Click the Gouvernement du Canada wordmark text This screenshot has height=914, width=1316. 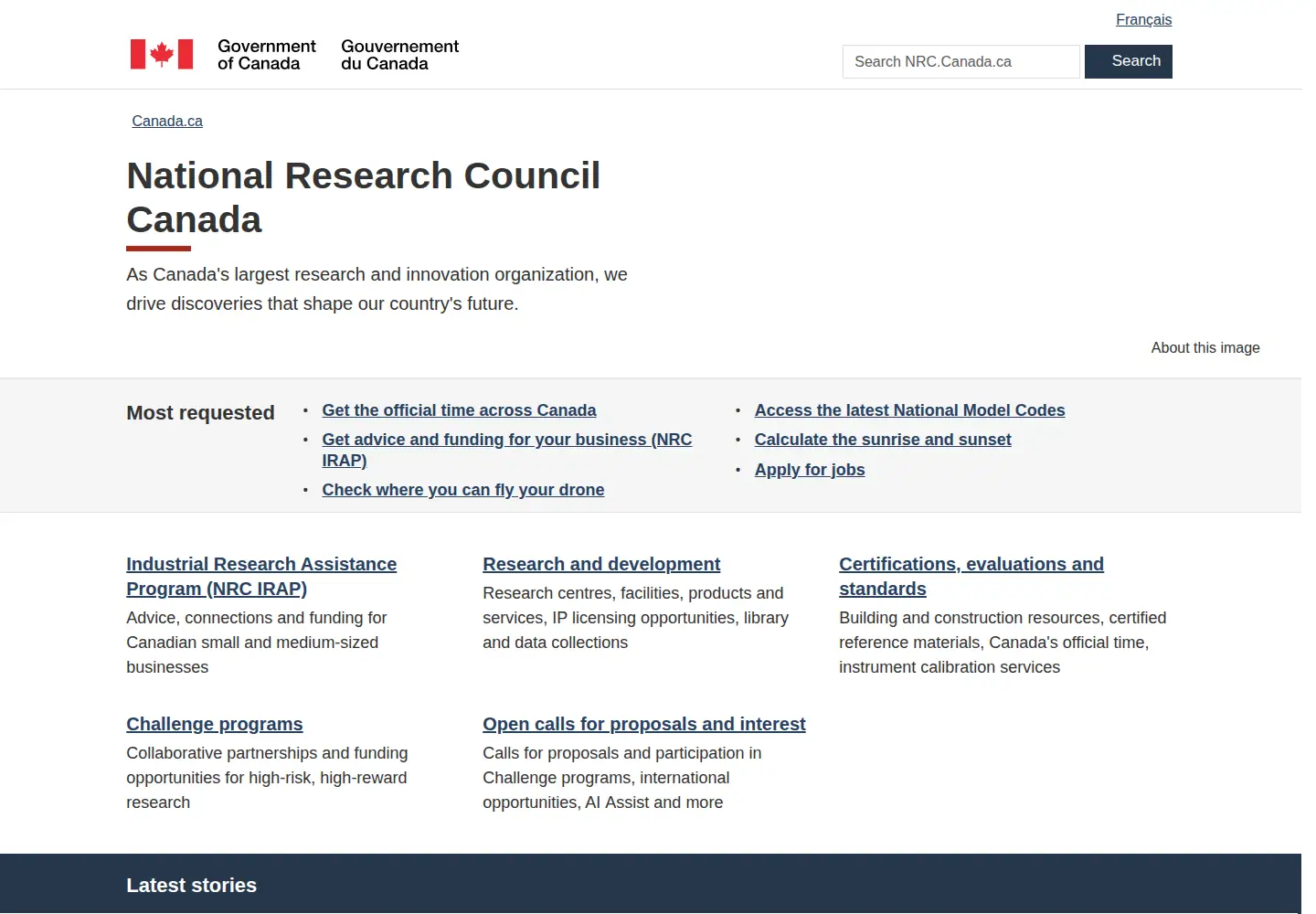[400, 55]
